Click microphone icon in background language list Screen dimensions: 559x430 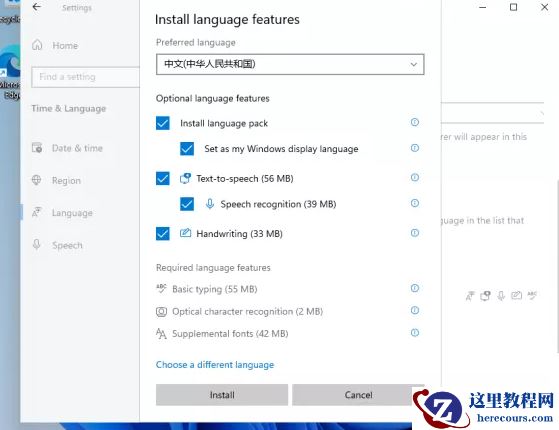click(501, 296)
